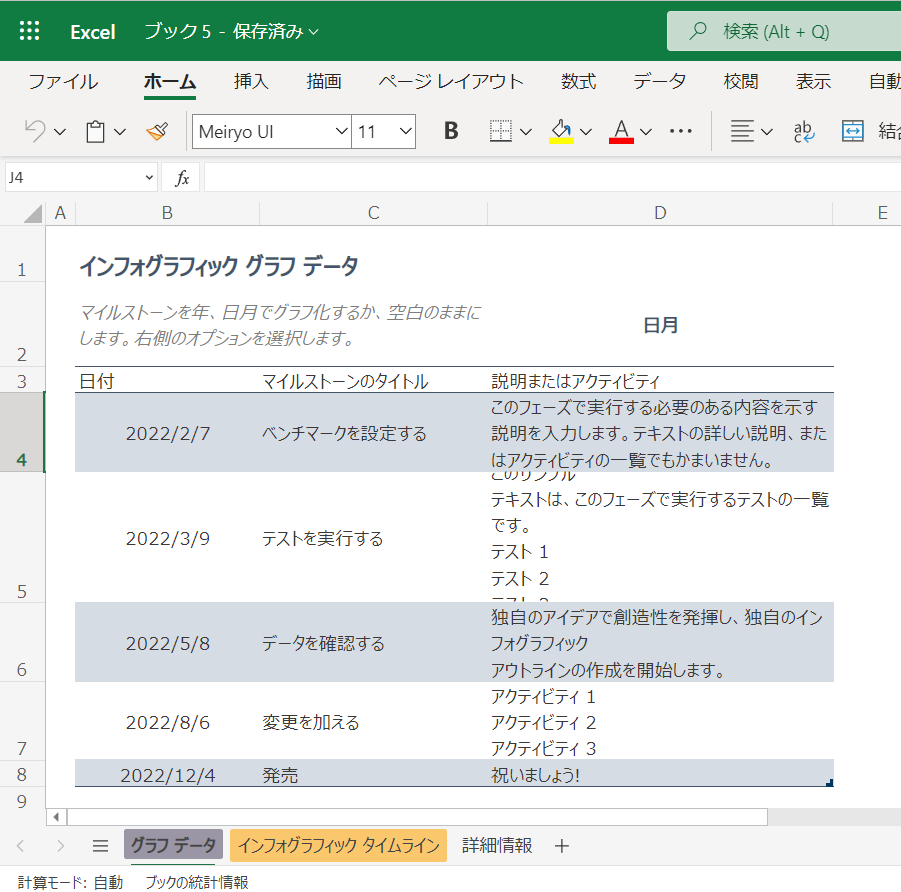Click the Paste clipboard icon
This screenshot has width=901, height=892.
(x=95, y=132)
